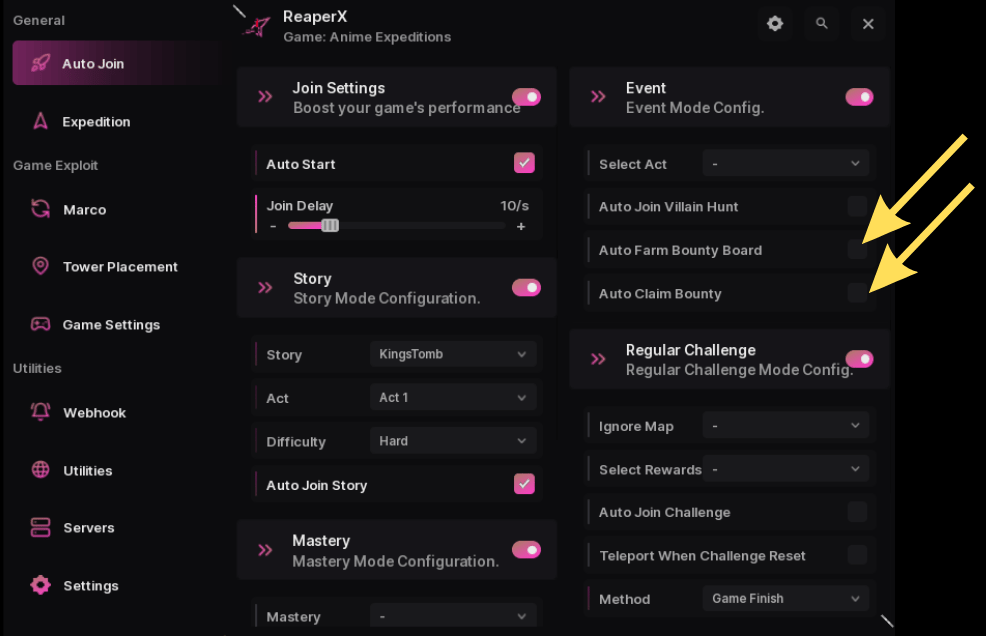Open settings with the gear icon in header
Viewport: 986px width, 636px height.
tap(775, 24)
